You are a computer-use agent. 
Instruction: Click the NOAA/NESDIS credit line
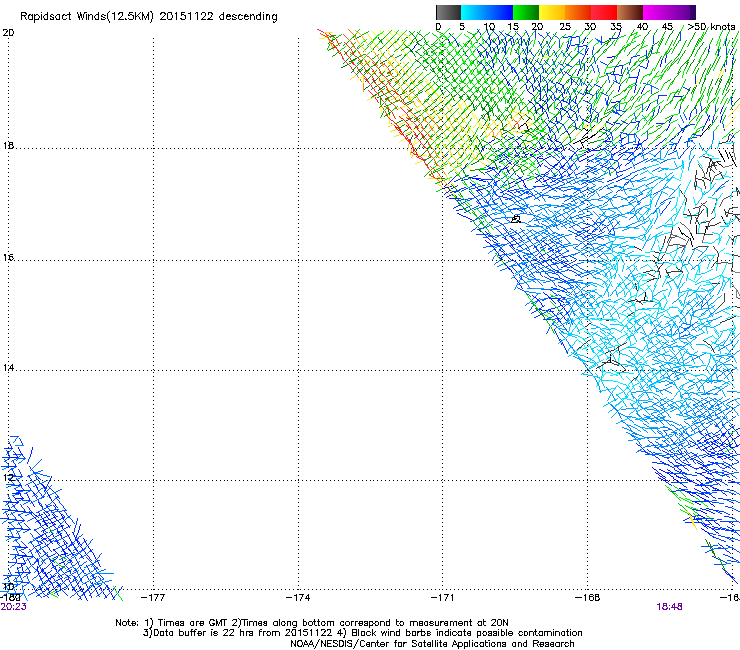click(x=432, y=644)
